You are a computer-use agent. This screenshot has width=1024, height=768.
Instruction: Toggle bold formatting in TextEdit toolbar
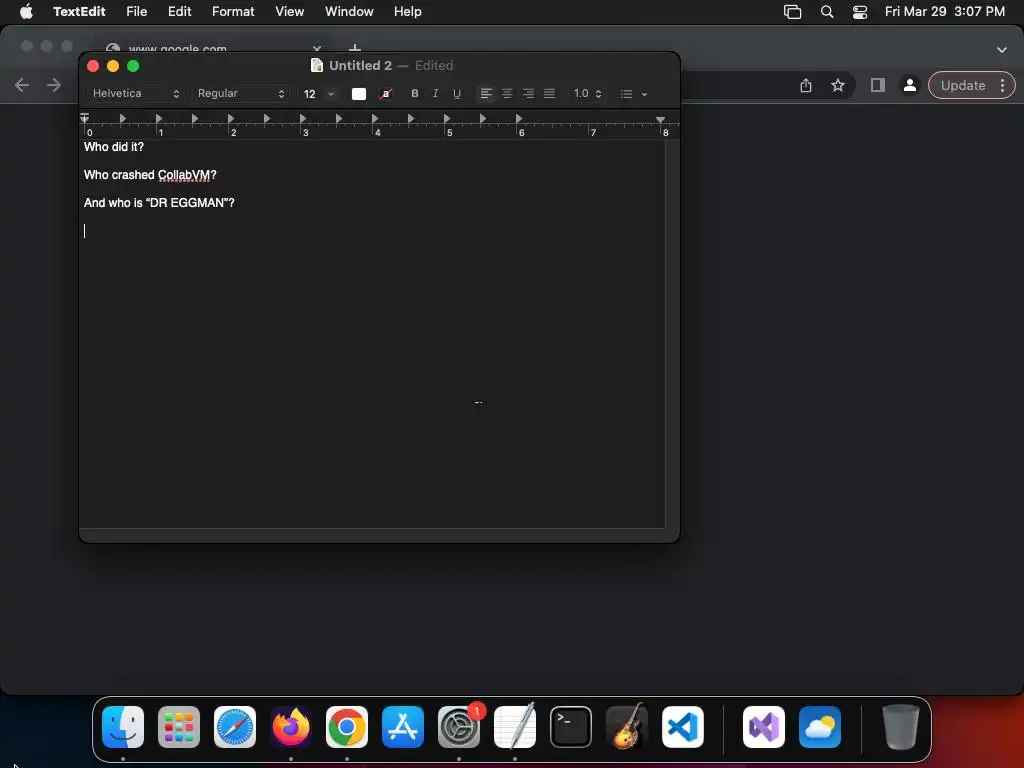coord(415,93)
